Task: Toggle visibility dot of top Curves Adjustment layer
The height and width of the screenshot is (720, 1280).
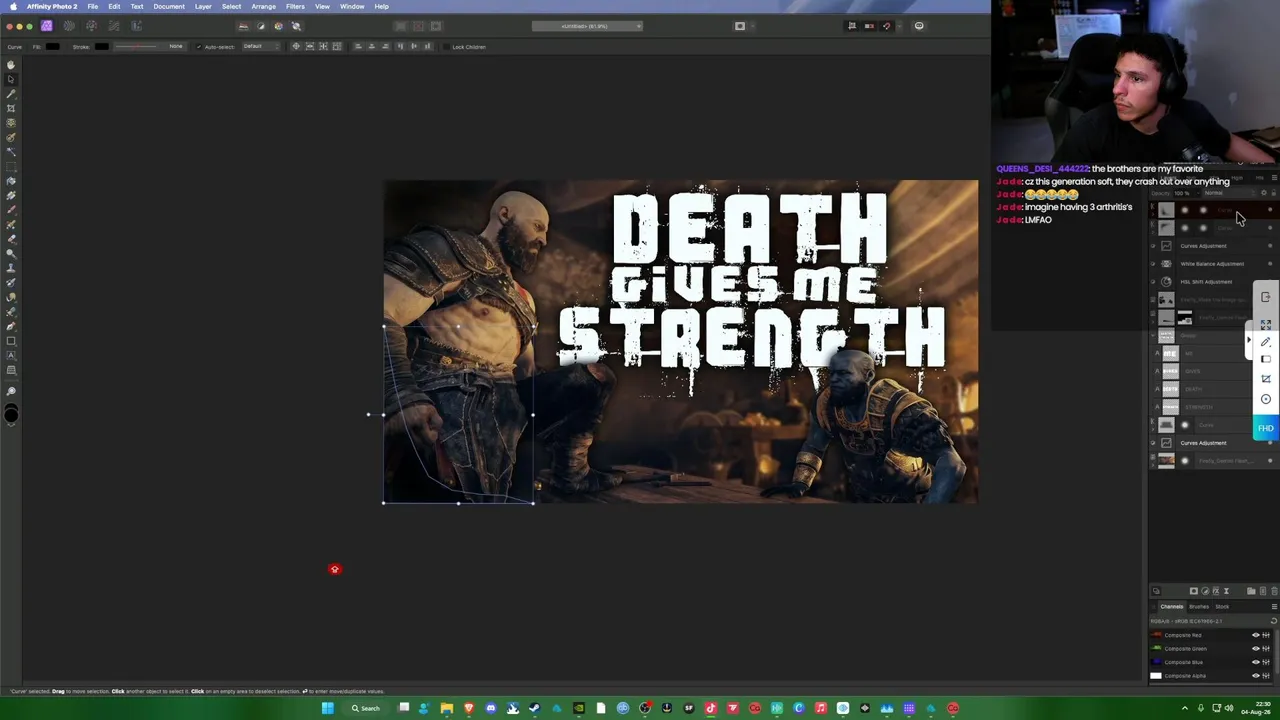Action: tap(1270, 246)
